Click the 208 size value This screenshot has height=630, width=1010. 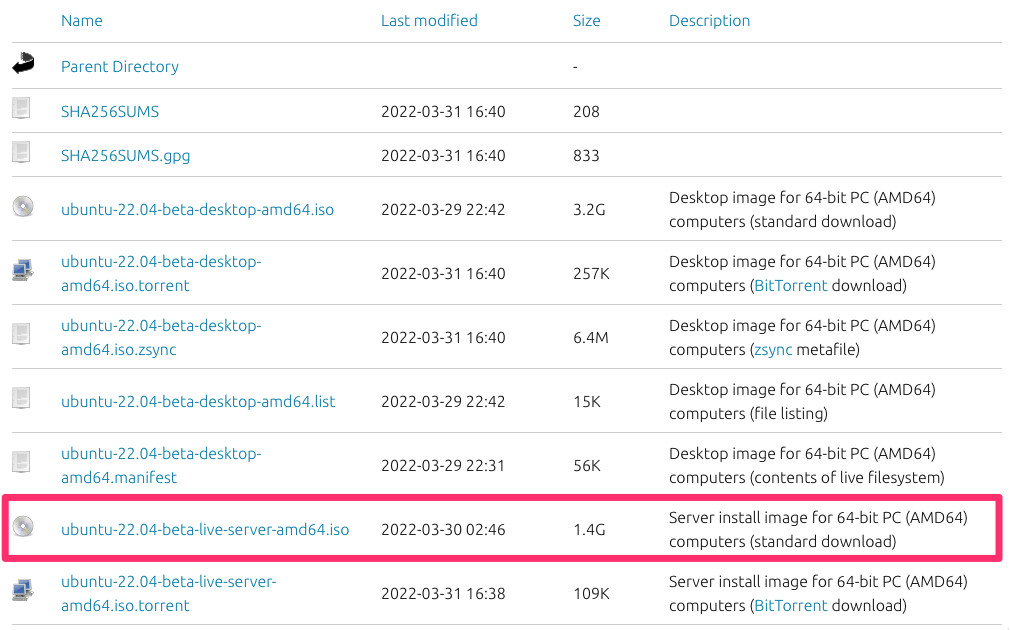click(586, 111)
